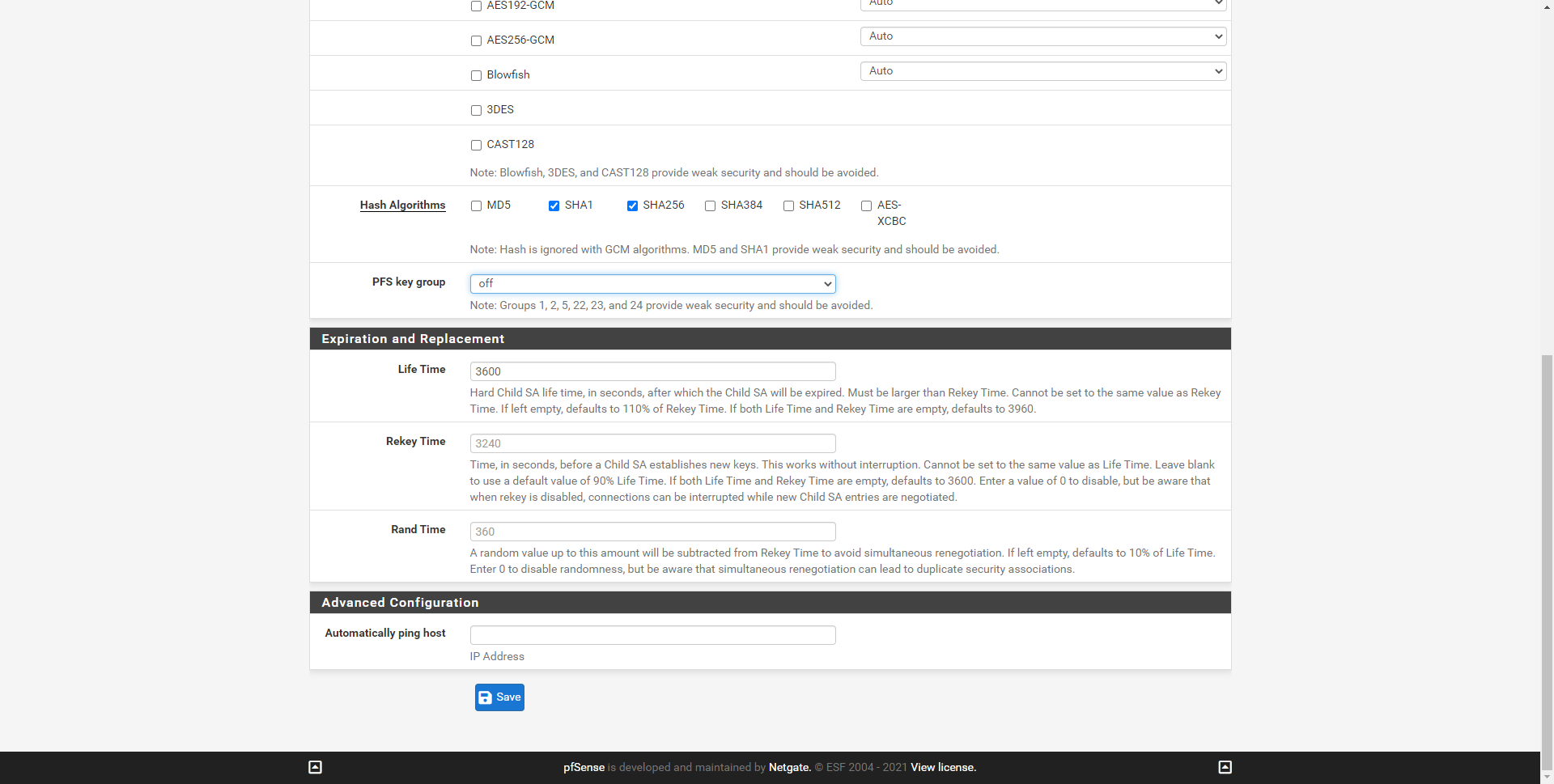Enable the AES-XCBC hash option
The height and width of the screenshot is (784, 1554).
point(866,206)
